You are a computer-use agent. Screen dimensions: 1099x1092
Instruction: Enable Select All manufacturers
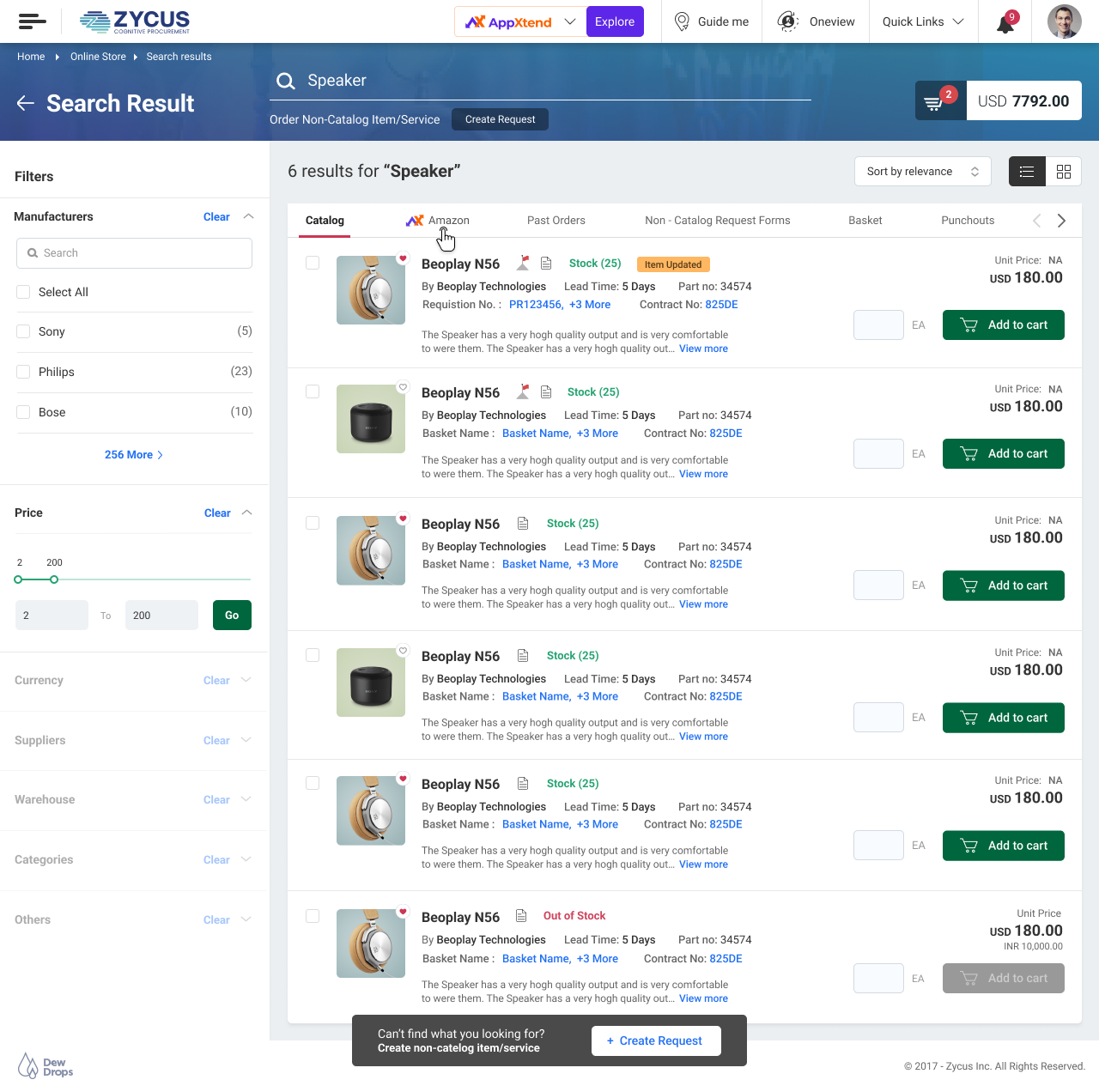coord(23,292)
